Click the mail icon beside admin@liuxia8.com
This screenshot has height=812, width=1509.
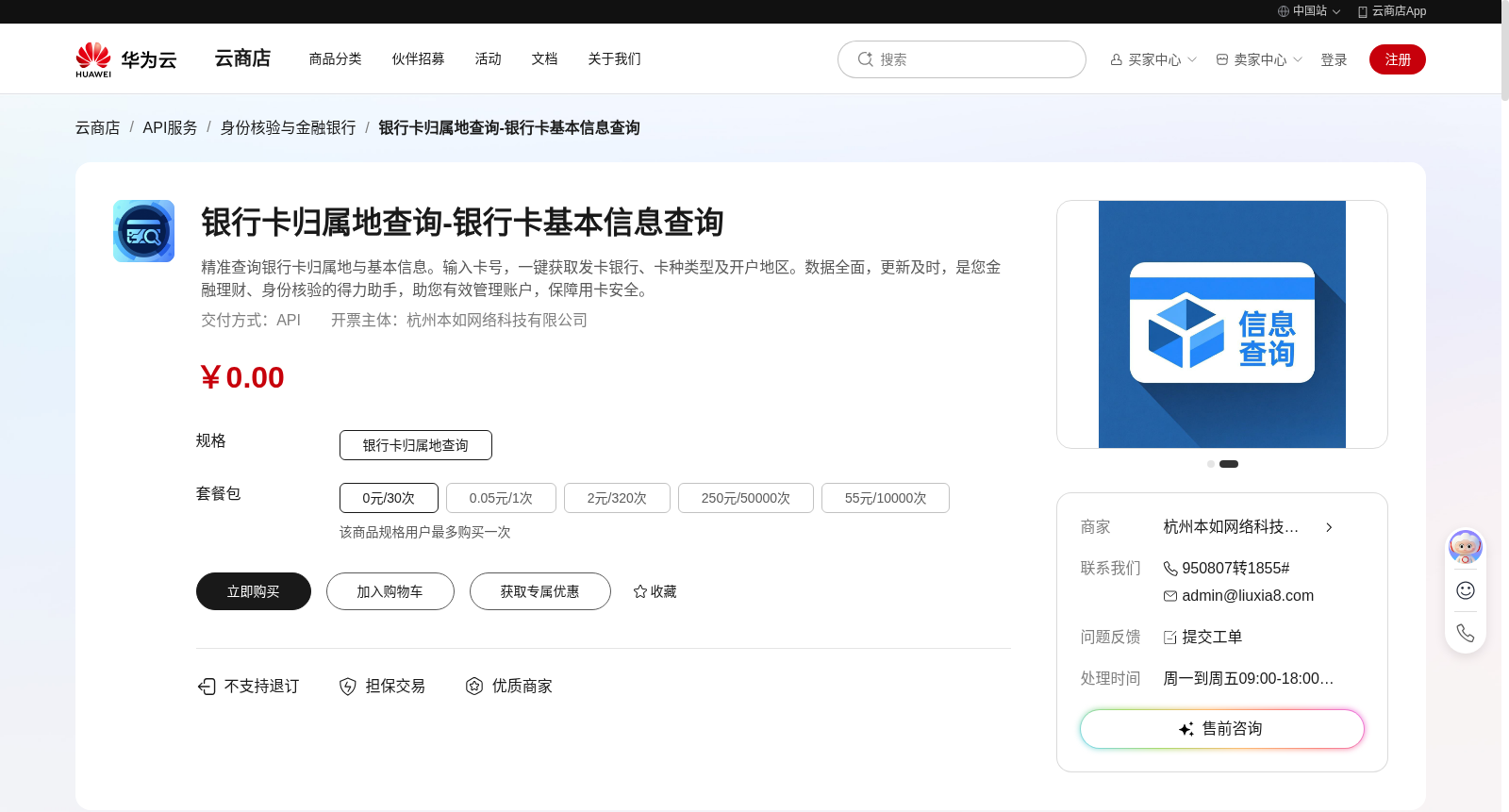pyautogui.click(x=1170, y=596)
